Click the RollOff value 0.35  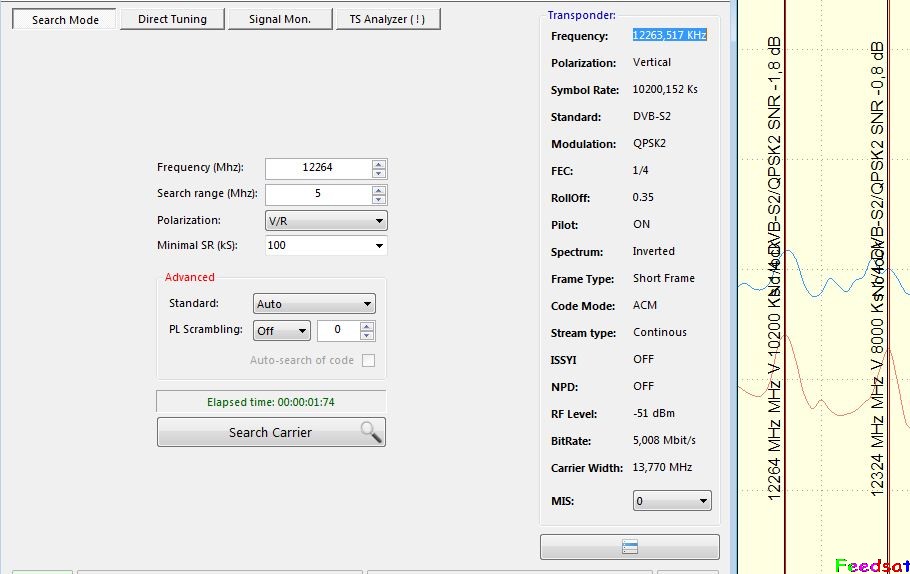[642, 197]
